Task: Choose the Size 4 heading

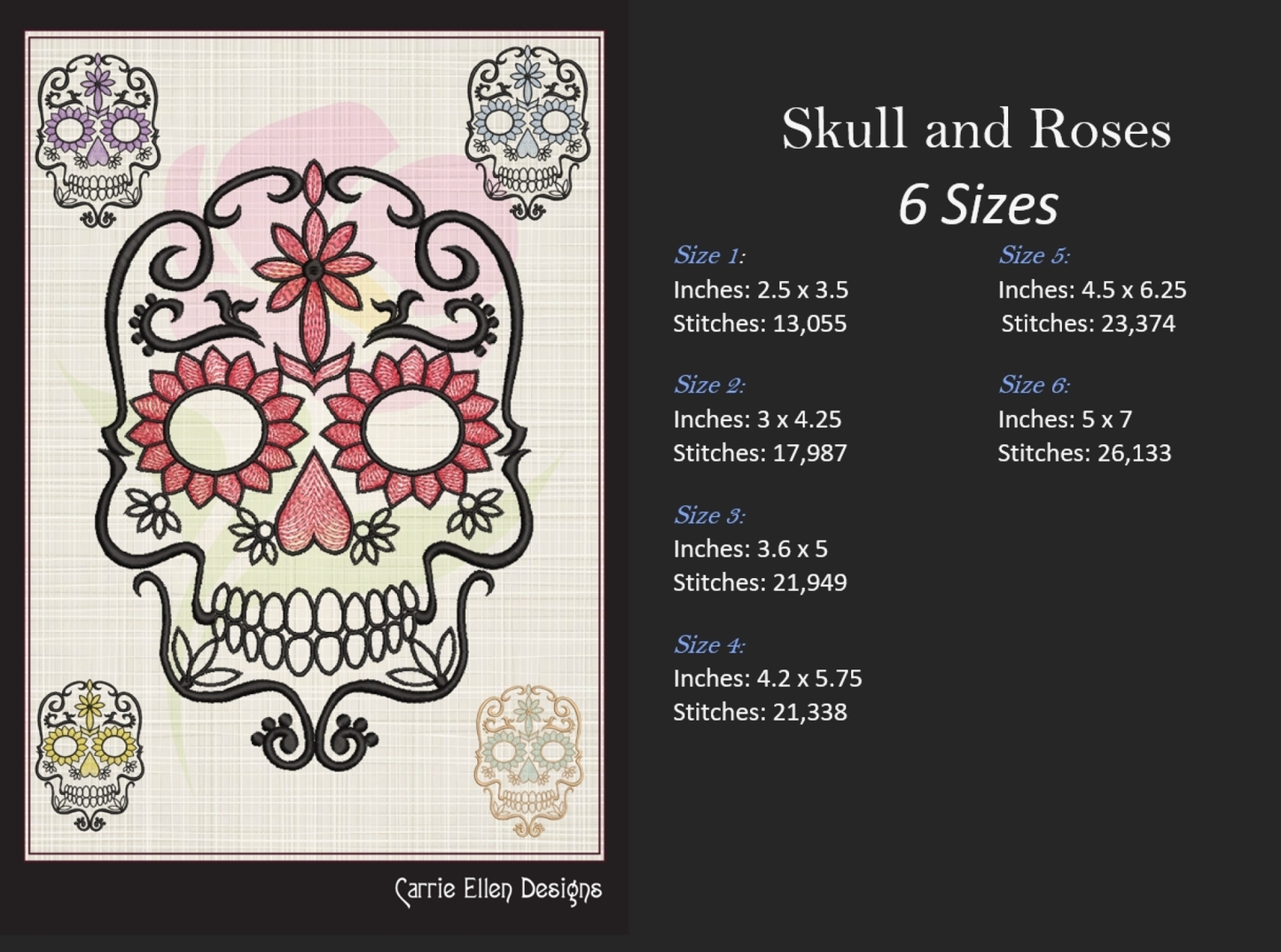Action: coord(709,644)
